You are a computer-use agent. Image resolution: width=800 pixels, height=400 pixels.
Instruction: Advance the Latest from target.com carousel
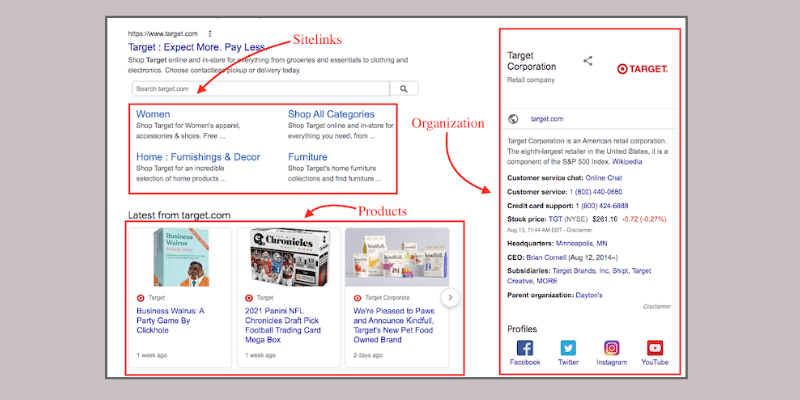[x=451, y=297]
